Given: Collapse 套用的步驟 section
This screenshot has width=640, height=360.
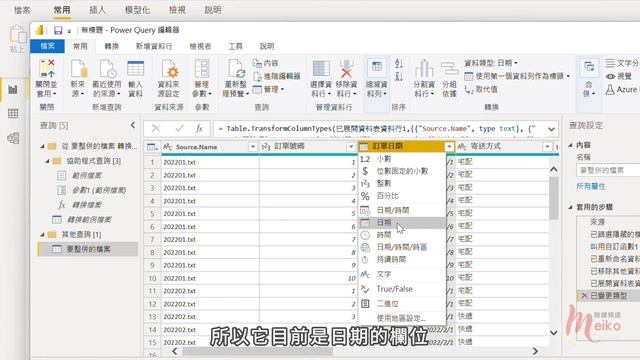Looking at the screenshot, I should 571,207.
